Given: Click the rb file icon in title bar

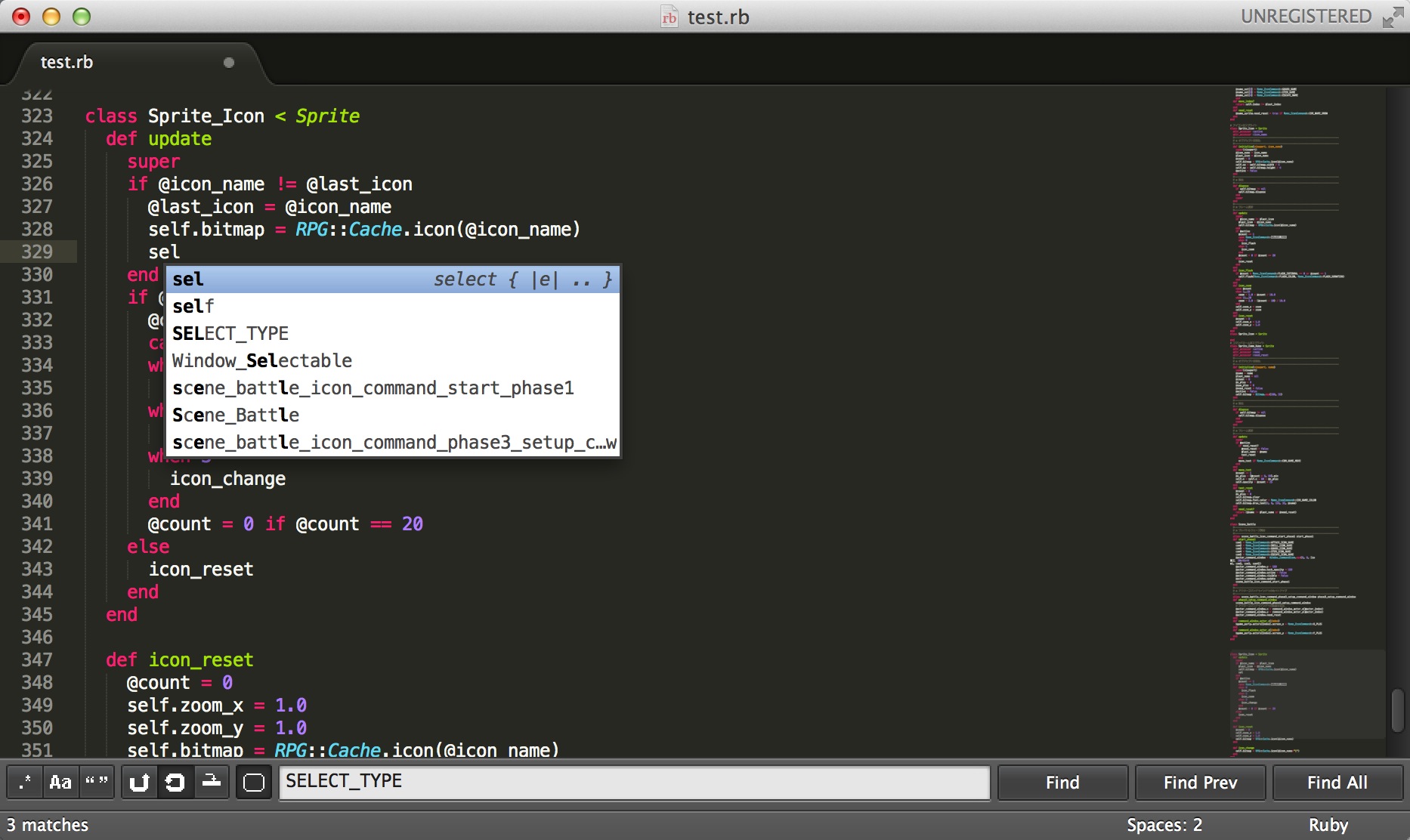Looking at the screenshot, I should point(669,17).
